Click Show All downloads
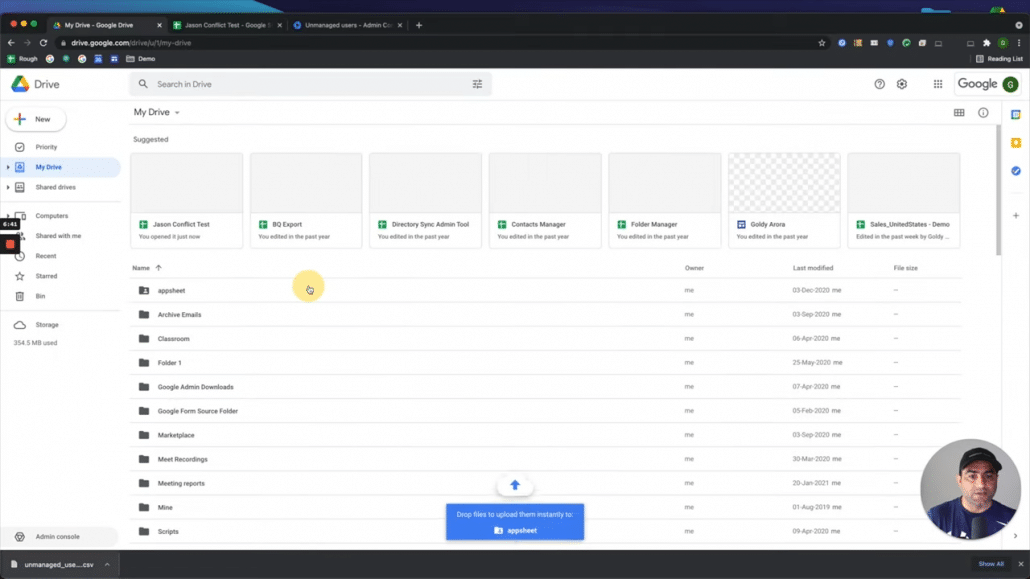The height and width of the screenshot is (579, 1030). (x=991, y=564)
